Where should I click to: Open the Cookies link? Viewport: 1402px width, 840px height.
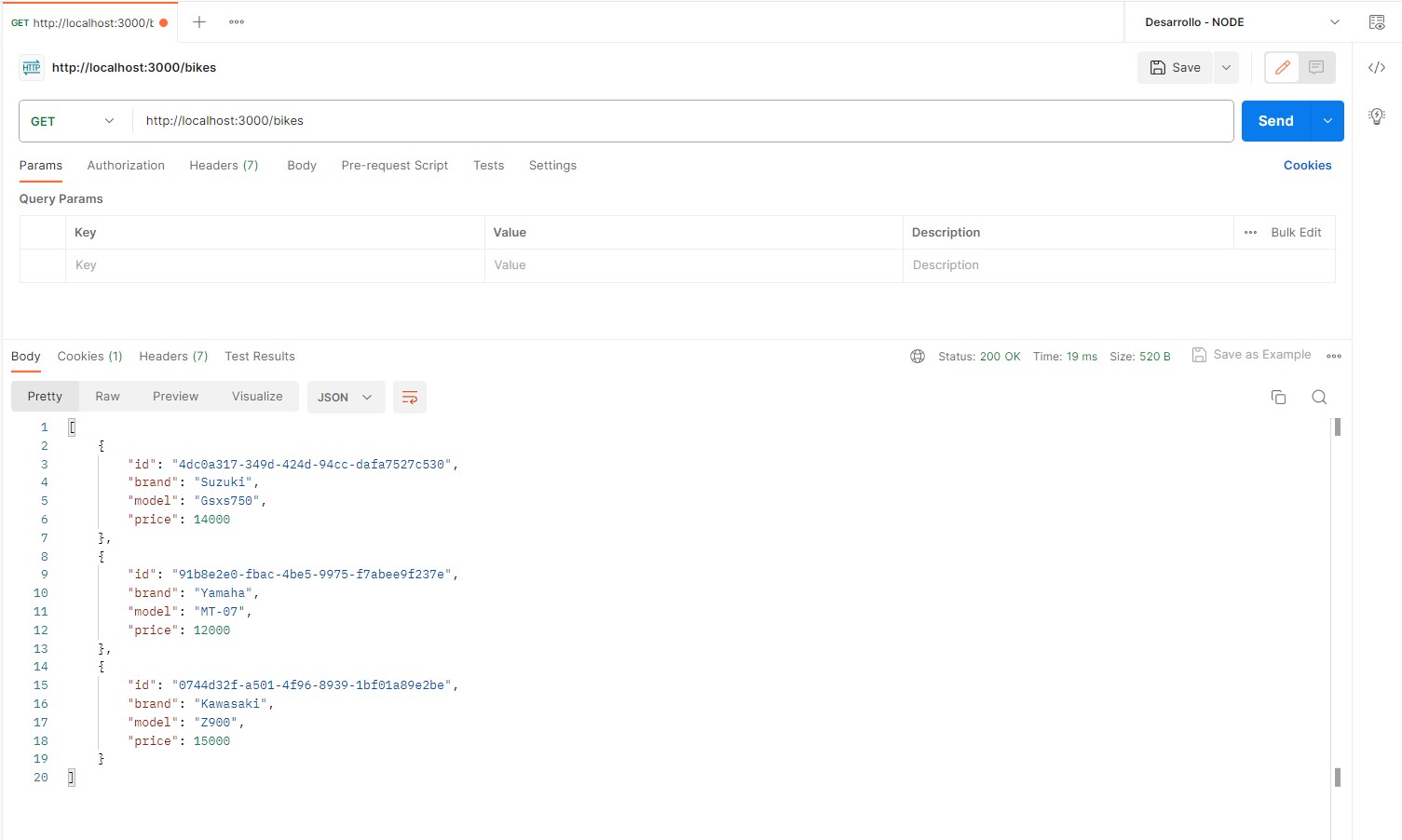(1307, 165)
